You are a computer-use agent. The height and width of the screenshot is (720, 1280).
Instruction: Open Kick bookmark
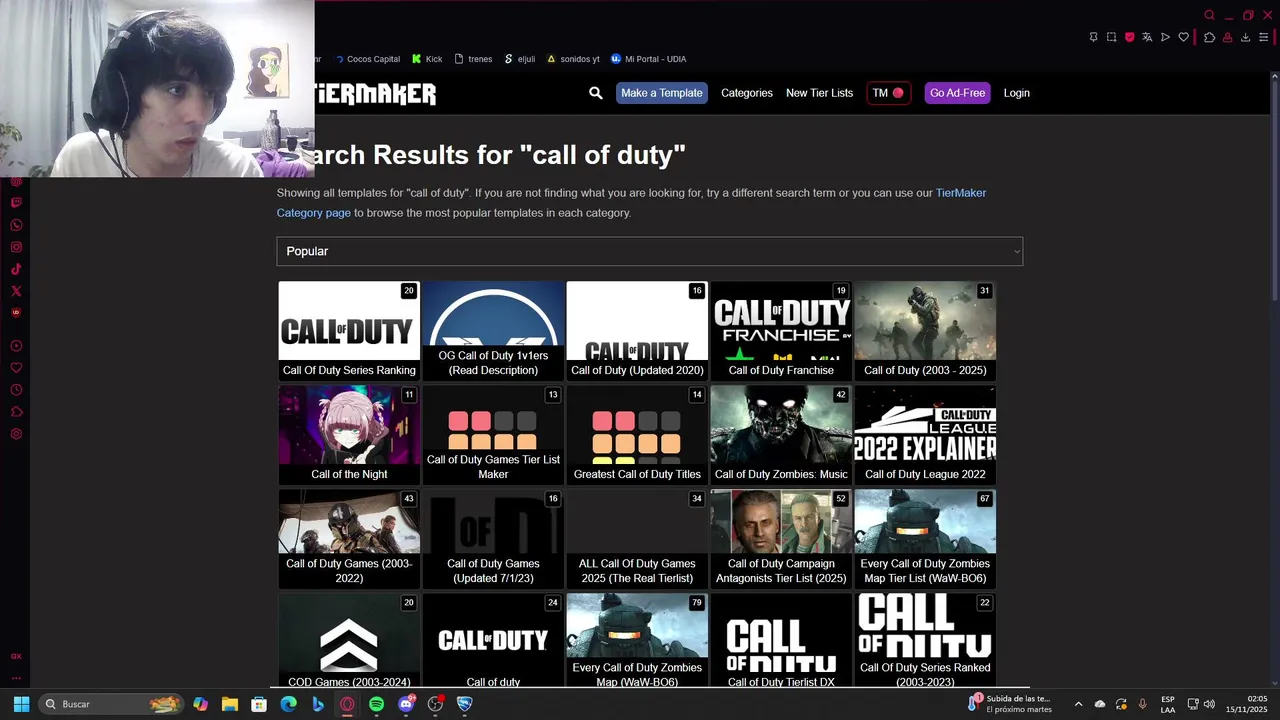point(427,59)
